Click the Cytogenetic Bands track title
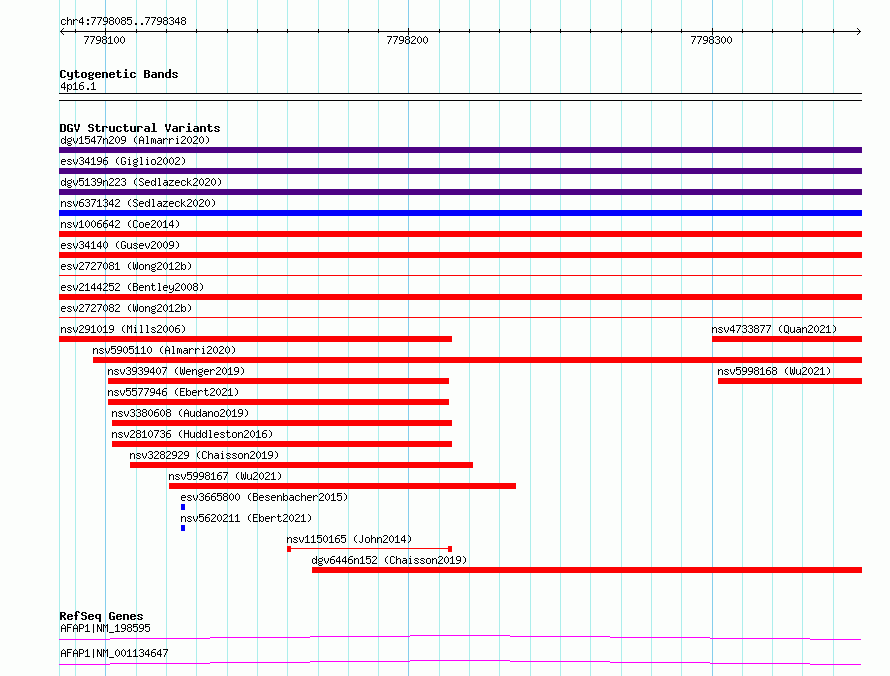This screenshot has height=676, width=890. (119, 74)
